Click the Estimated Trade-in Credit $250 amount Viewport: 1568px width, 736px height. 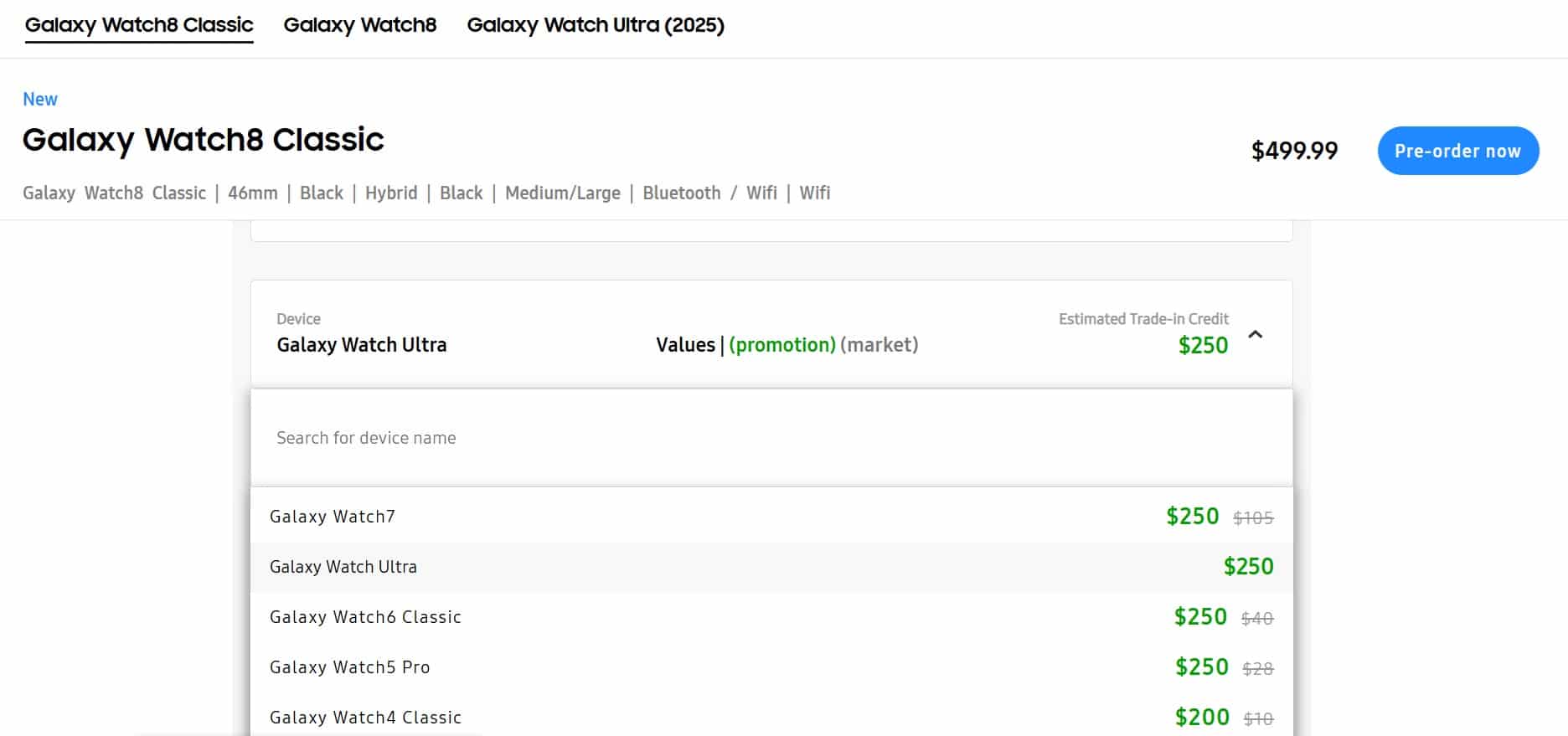pyautogui.click(x=1203, y=345)
